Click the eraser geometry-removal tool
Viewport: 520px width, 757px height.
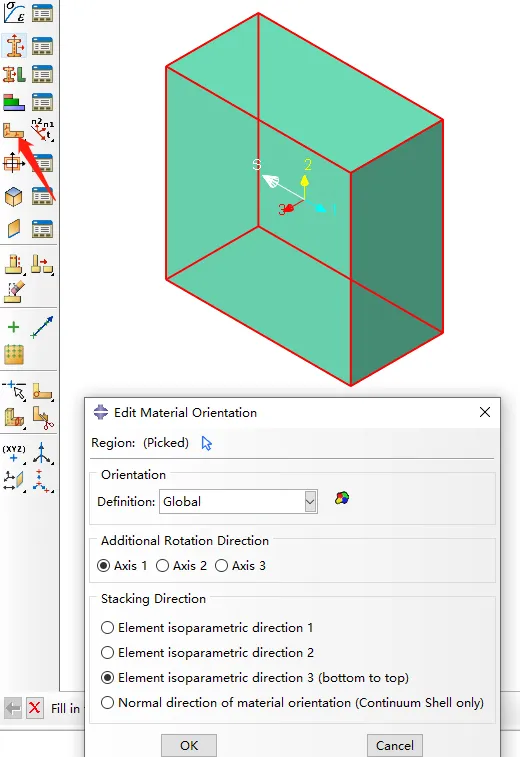click(x=14, y=292)
